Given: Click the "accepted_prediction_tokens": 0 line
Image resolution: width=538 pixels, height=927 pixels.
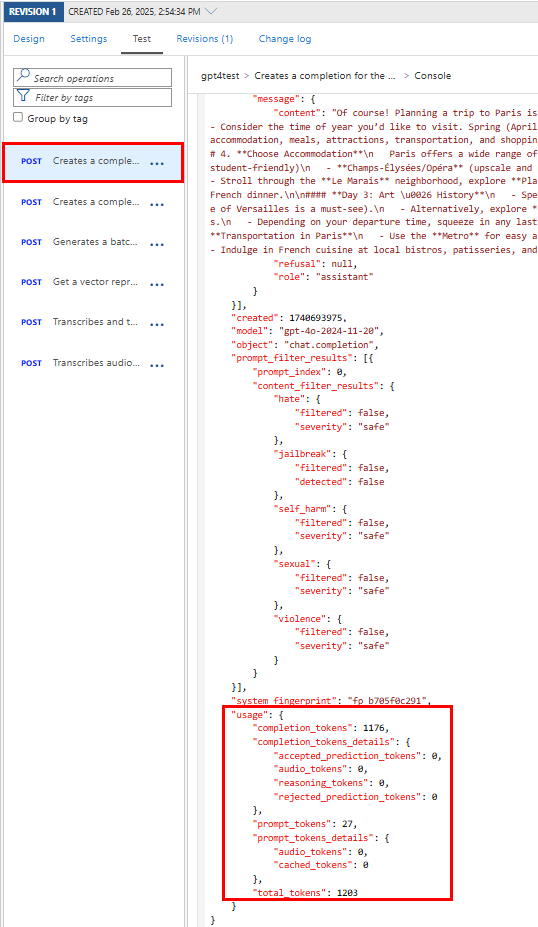Looking at the screenshot, I should coord(358,756).
